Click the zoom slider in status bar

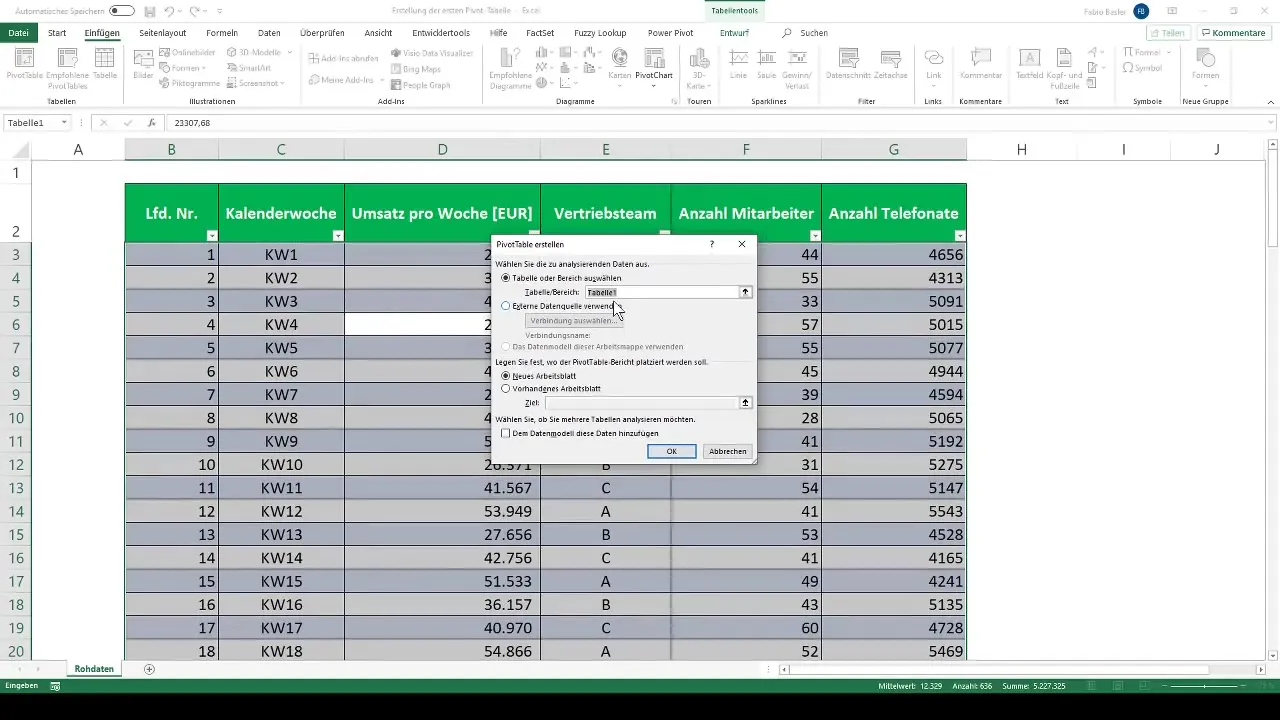(1205, 686)
